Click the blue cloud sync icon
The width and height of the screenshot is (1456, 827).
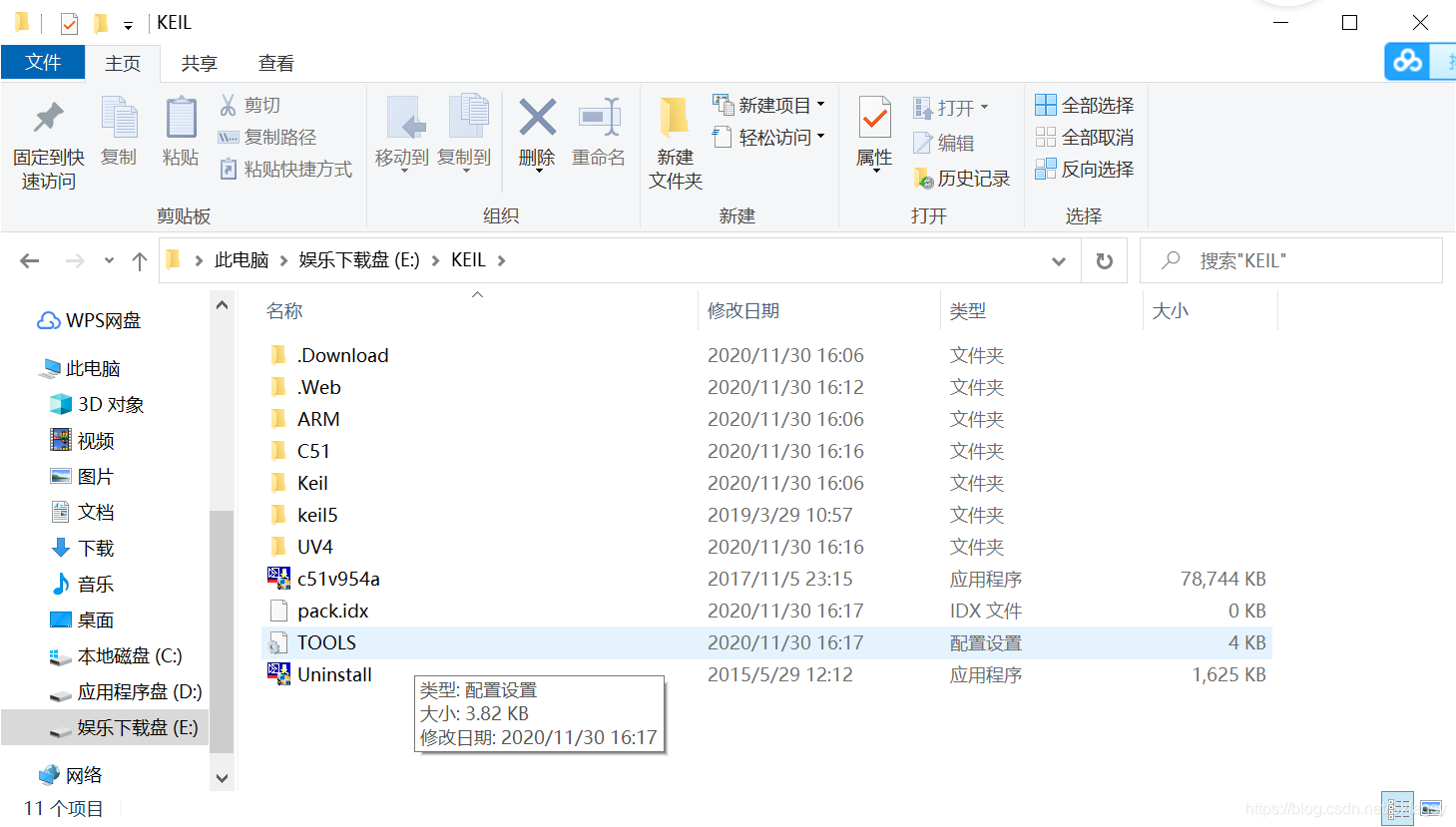pos(1408,62)
